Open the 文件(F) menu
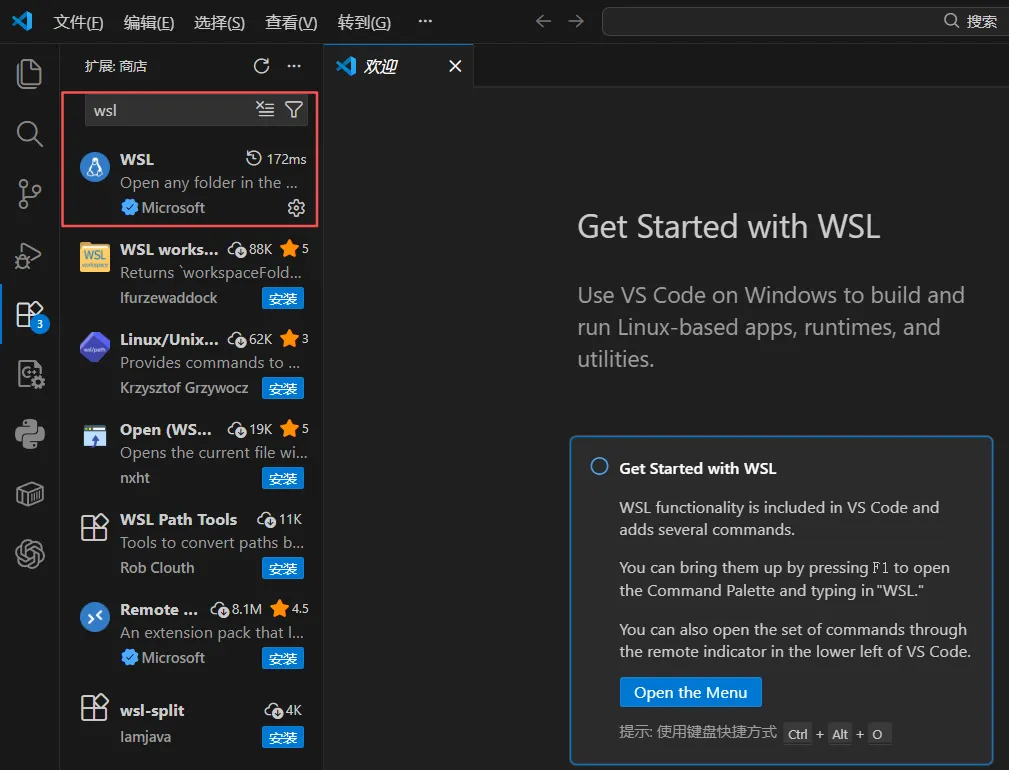Image resolution: width=1009 pixels, height=770 pixels. (x=78, y=23)
